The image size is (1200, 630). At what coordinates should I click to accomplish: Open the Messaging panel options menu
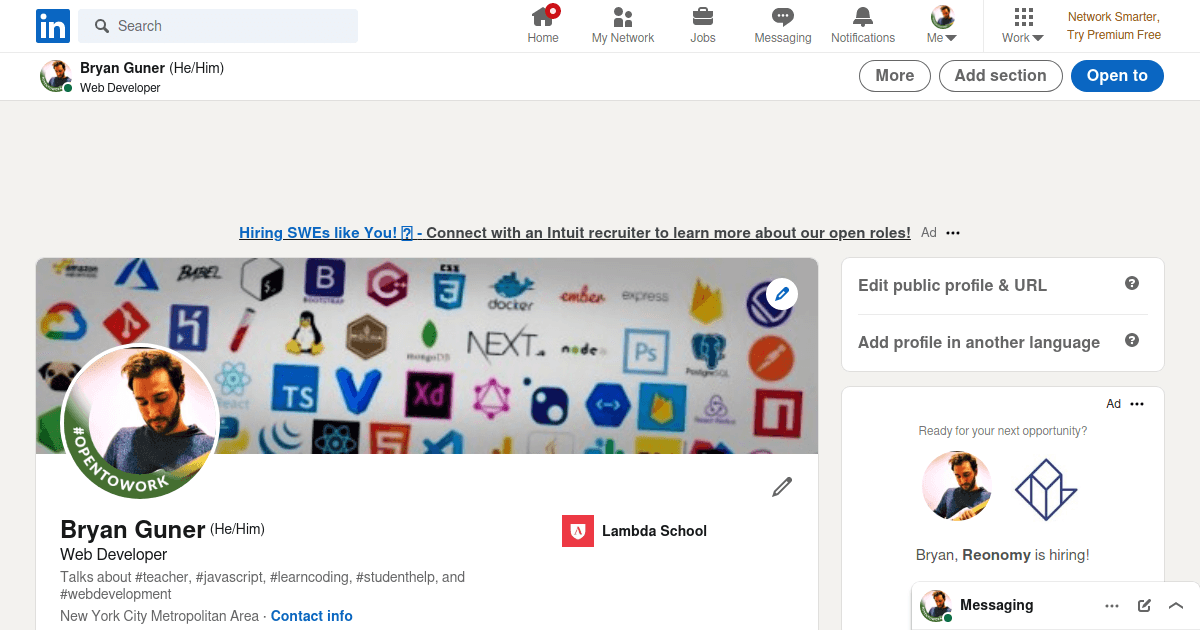(1111, 605)
